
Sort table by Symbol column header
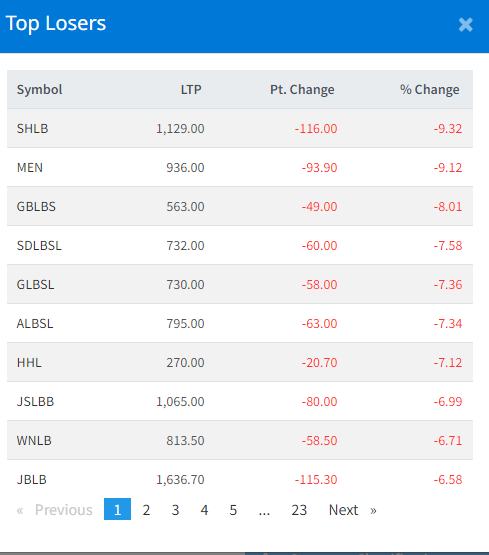point(39,90)
